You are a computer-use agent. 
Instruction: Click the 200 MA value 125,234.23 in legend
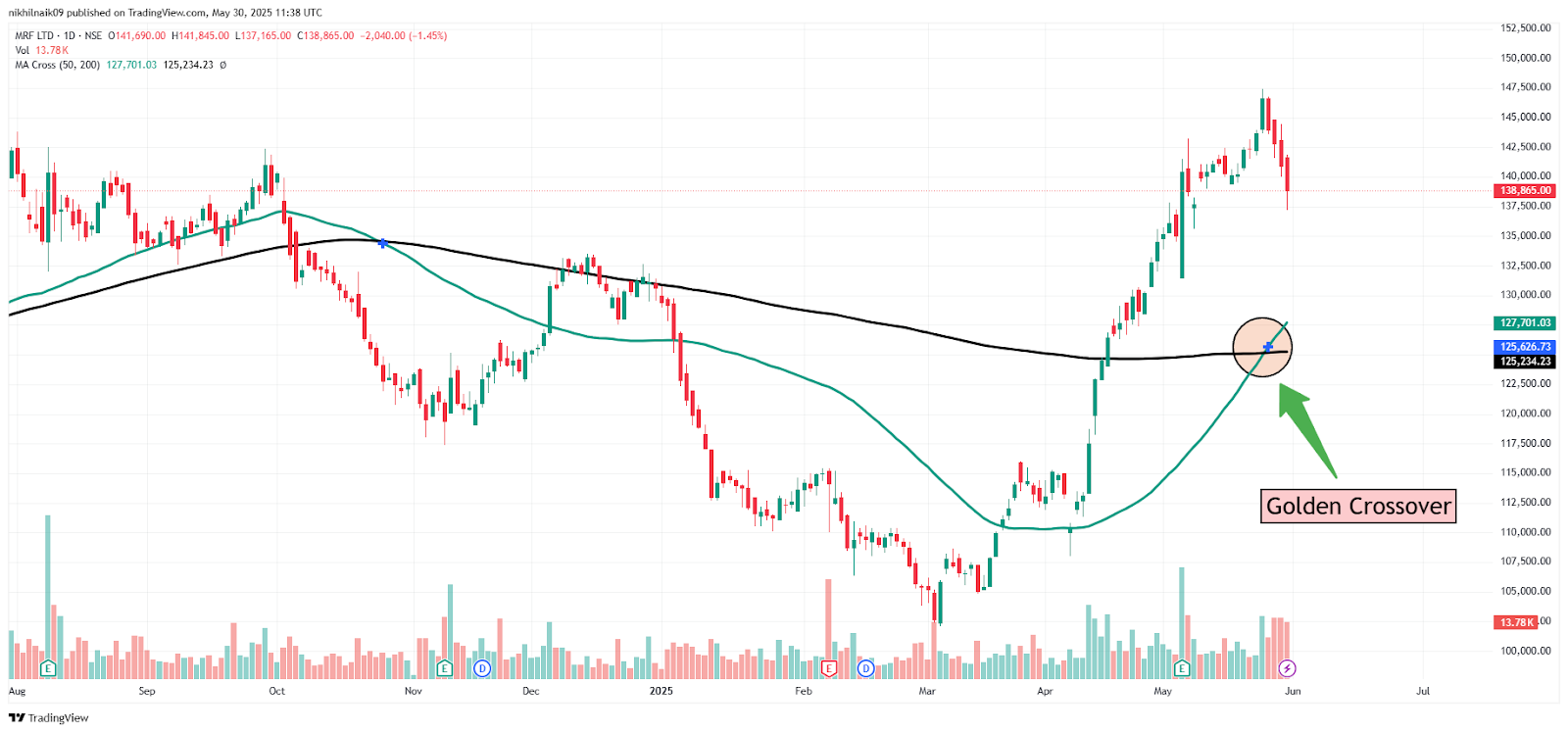point(188,65)
